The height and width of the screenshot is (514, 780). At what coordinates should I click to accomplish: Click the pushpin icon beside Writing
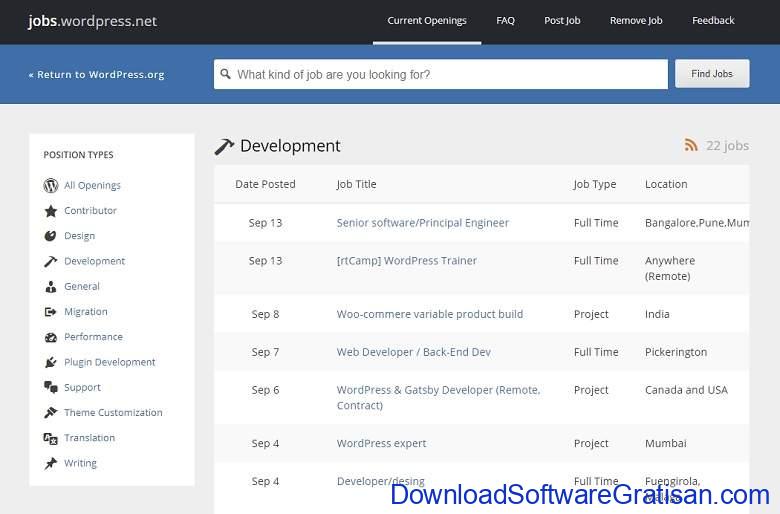(x=50, y=463)
